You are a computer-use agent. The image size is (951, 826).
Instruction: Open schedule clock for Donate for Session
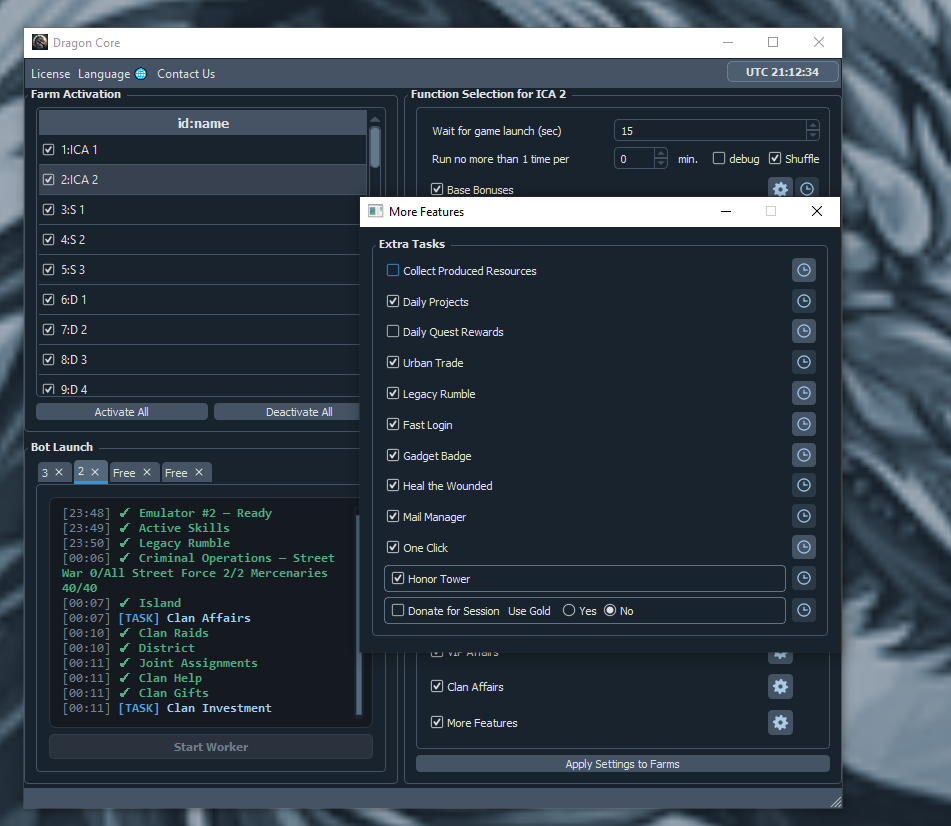pos(804,610)
